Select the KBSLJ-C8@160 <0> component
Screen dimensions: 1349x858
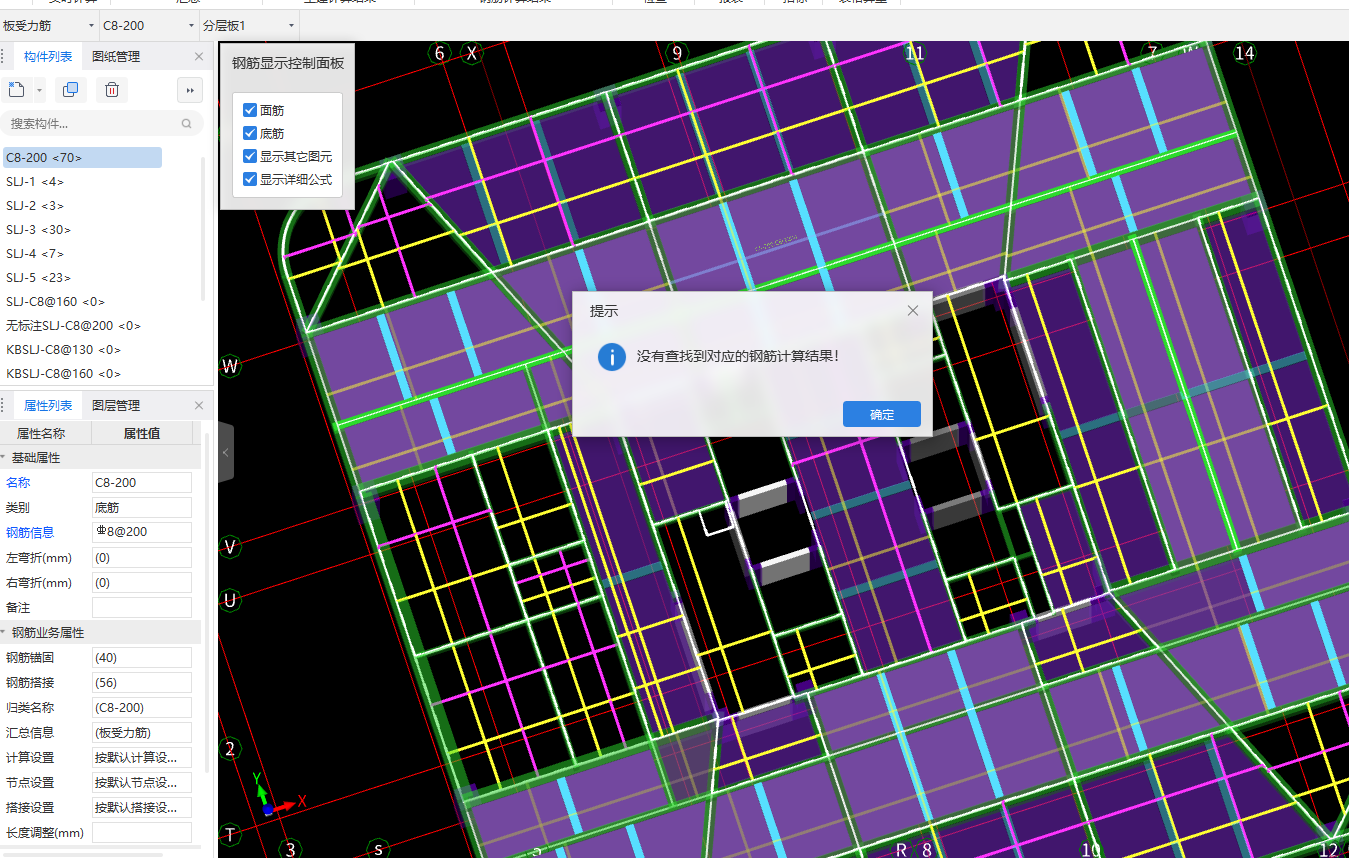pyautogui.click(x=63, y=373)
